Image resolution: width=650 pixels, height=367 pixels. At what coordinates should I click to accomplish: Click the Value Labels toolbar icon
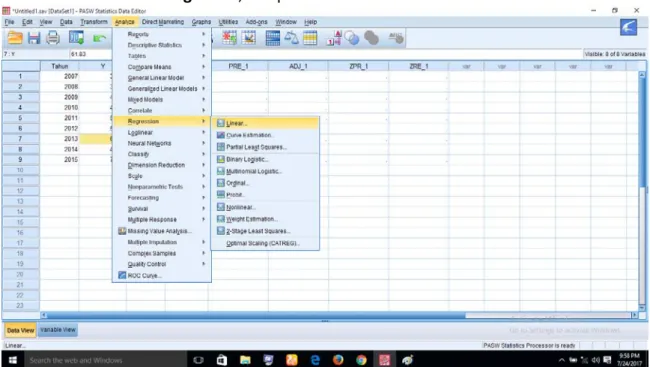(x=334, y=38)
